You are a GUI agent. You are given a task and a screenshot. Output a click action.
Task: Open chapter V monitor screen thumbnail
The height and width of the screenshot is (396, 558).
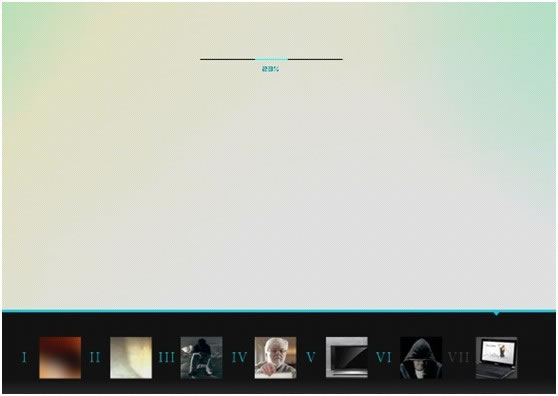tap(347, 358)
